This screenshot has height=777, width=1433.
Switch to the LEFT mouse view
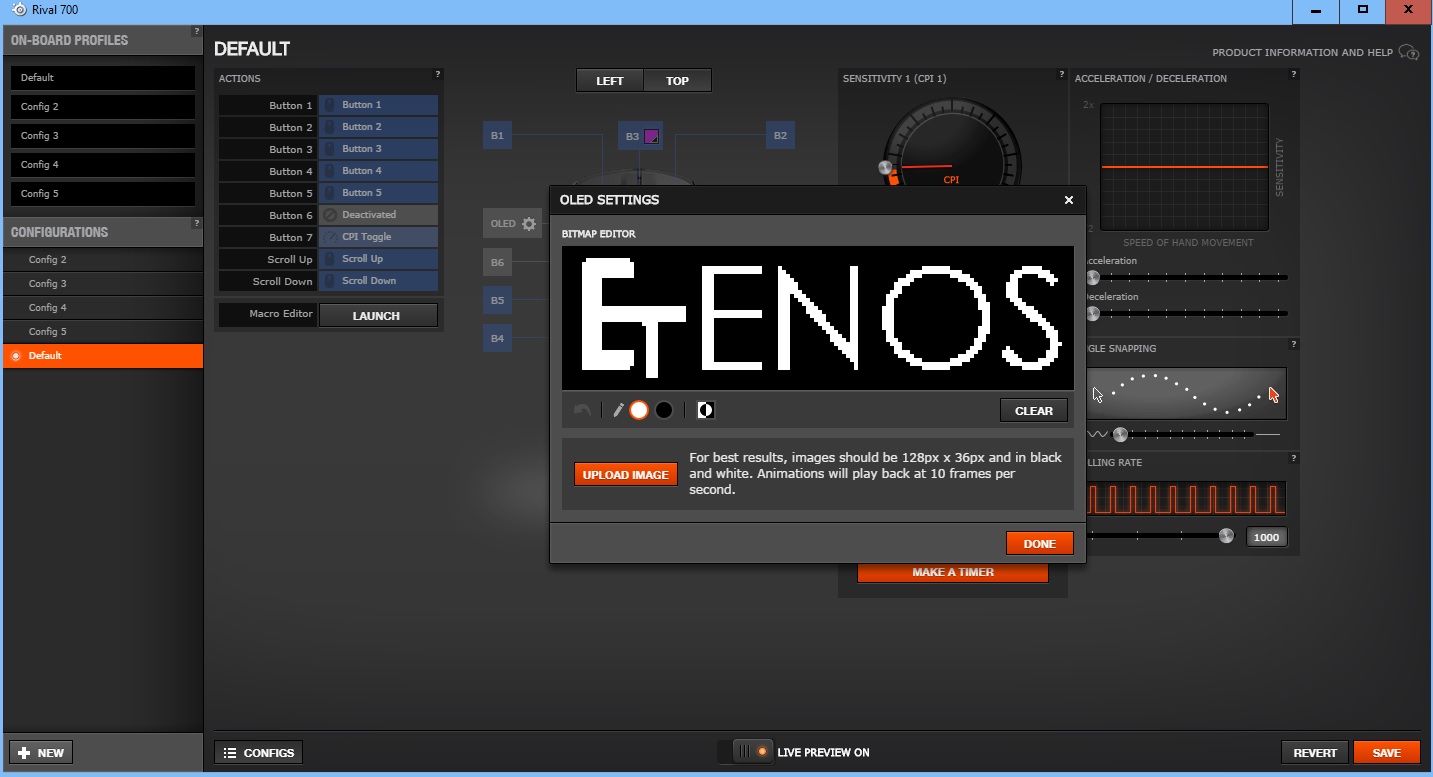tap(610, 81)
